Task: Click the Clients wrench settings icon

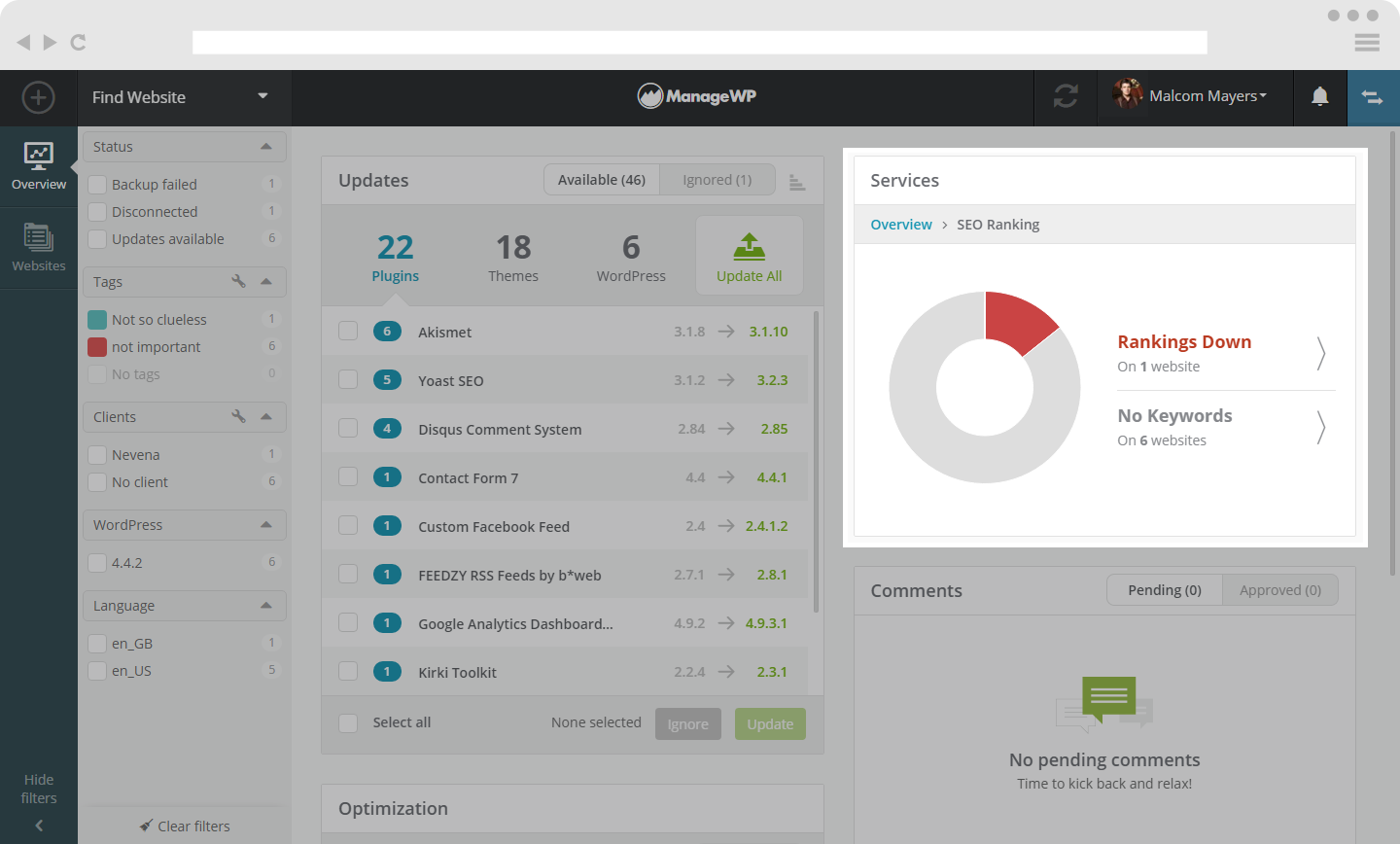Action: [238, 416]
